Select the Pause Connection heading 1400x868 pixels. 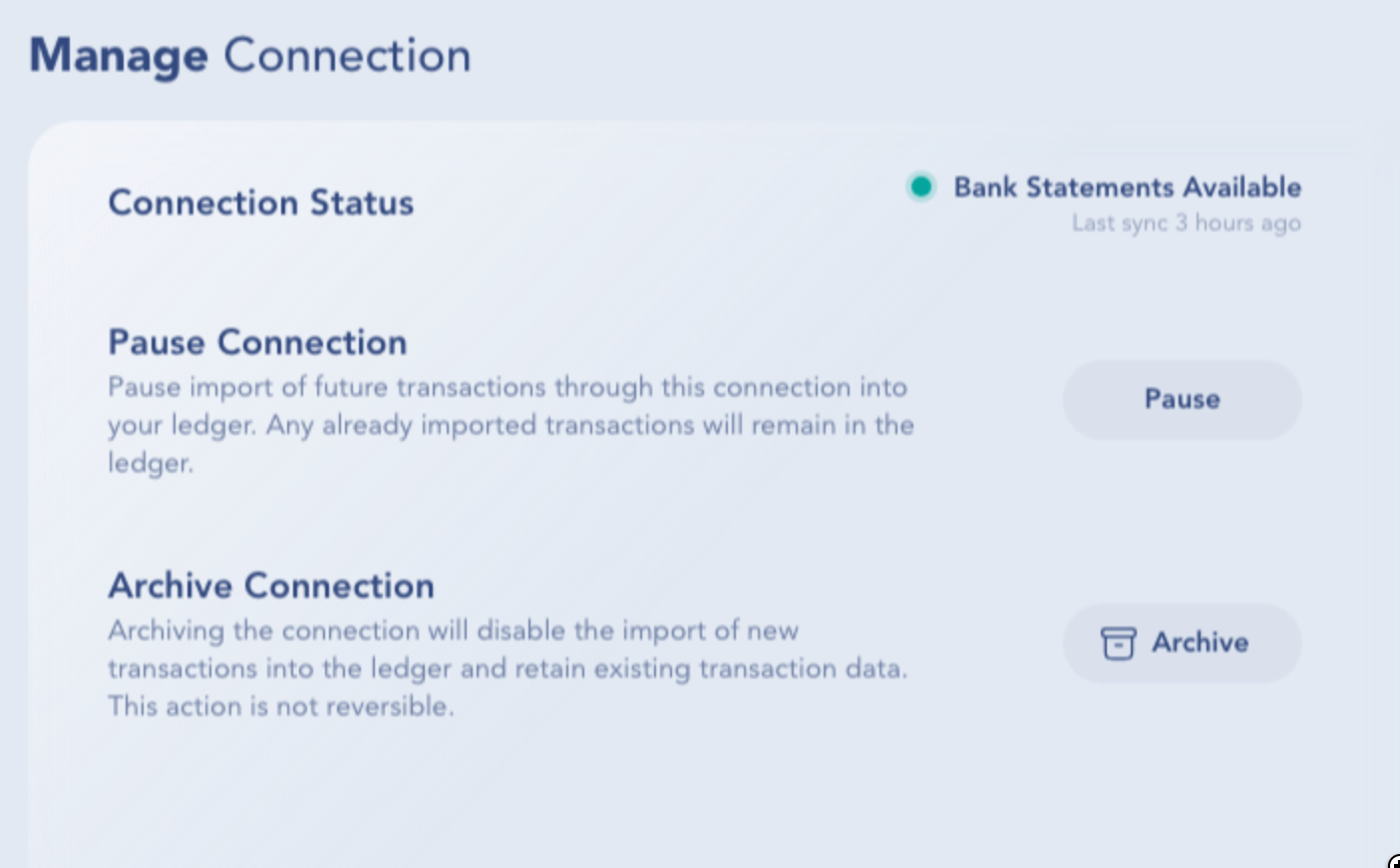click(257, 342)
